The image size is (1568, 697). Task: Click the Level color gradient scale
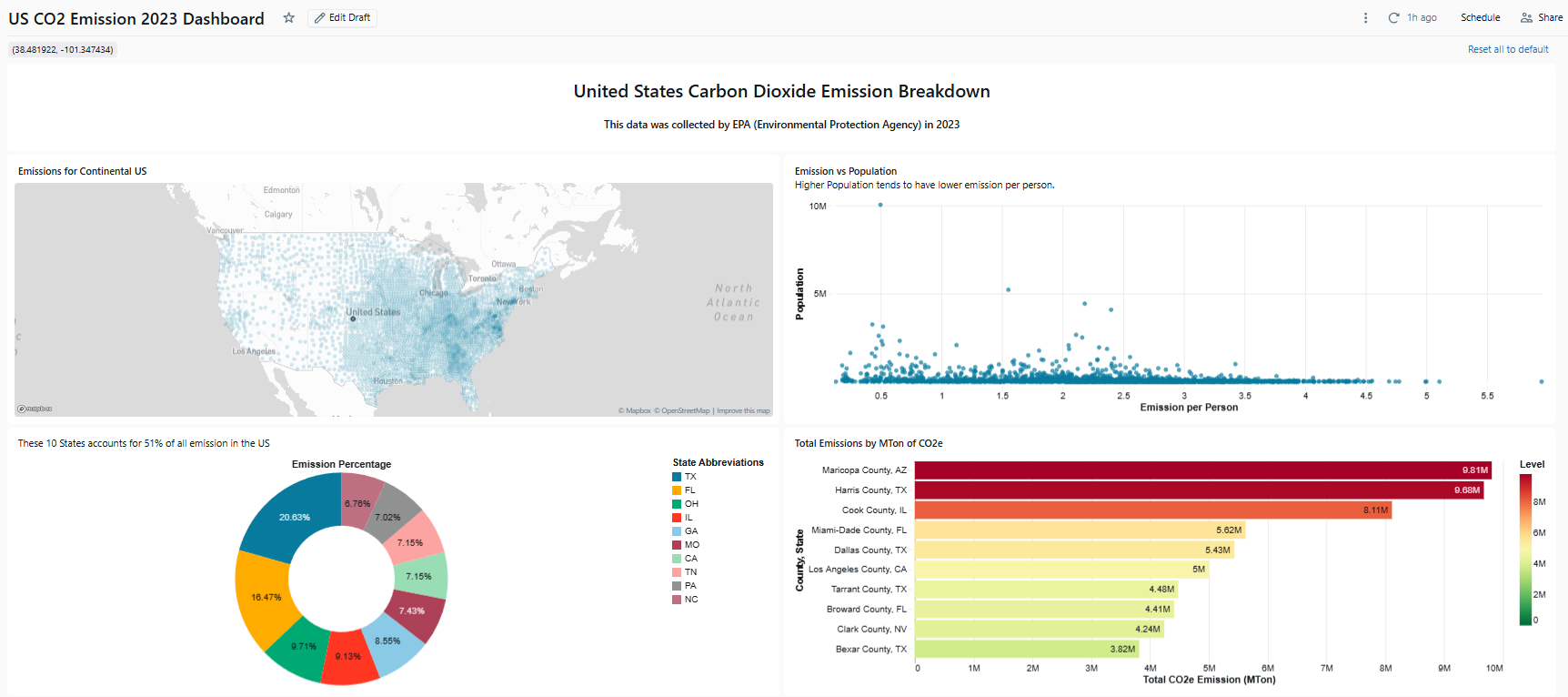coord(1525,550)
